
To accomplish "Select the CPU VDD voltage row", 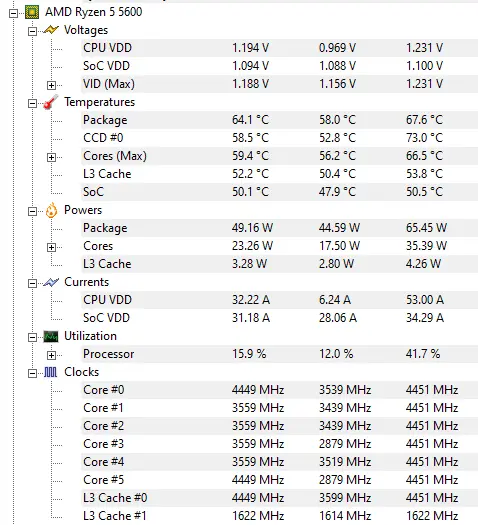I will (280, 48).
